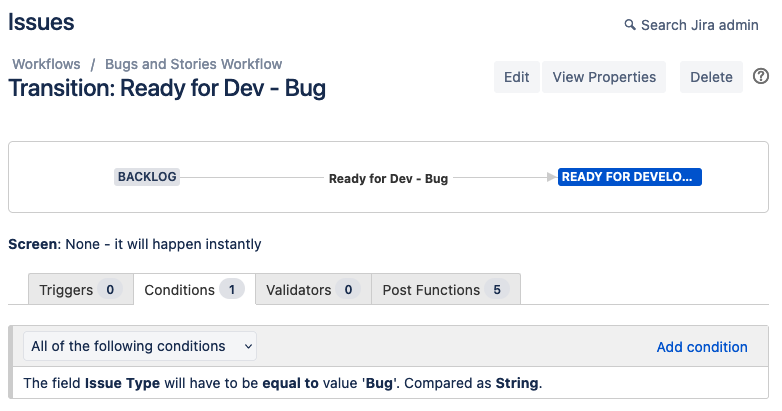Open View Properties
Screen dimensions: 782x411
pos(604,77)
